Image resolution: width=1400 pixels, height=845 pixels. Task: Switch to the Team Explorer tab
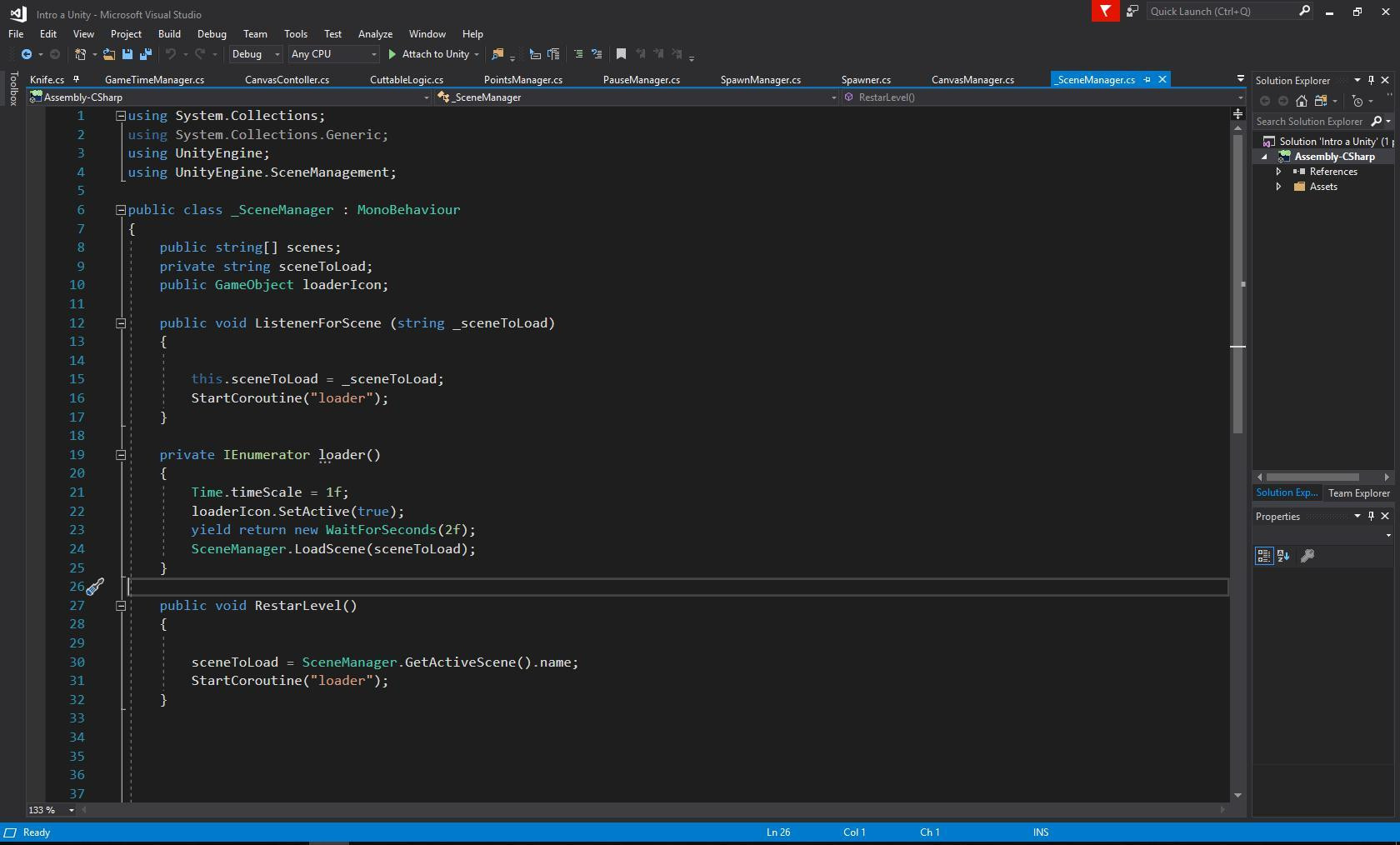coord(1359,493)
